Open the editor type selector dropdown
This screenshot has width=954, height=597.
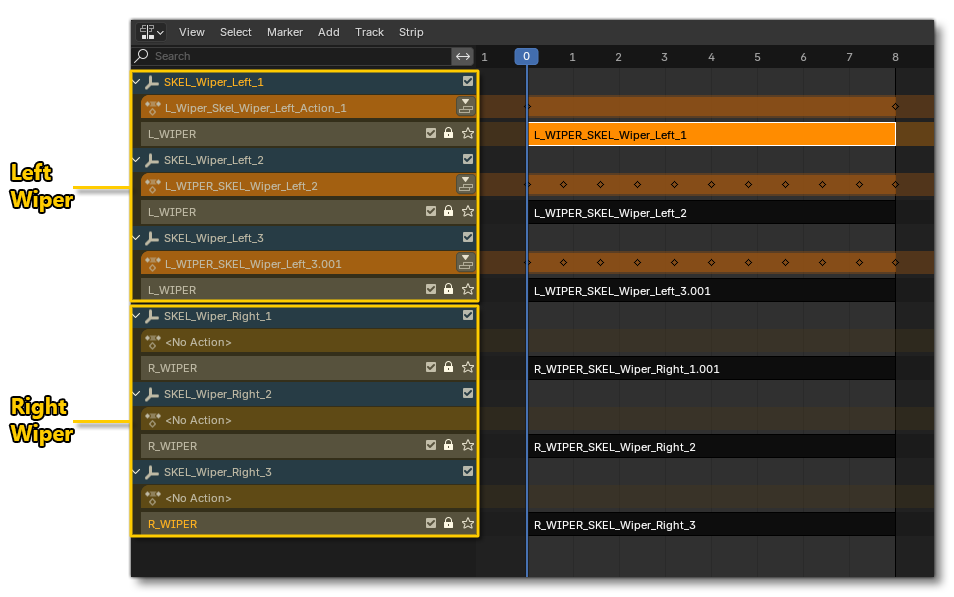click(149, 32)
